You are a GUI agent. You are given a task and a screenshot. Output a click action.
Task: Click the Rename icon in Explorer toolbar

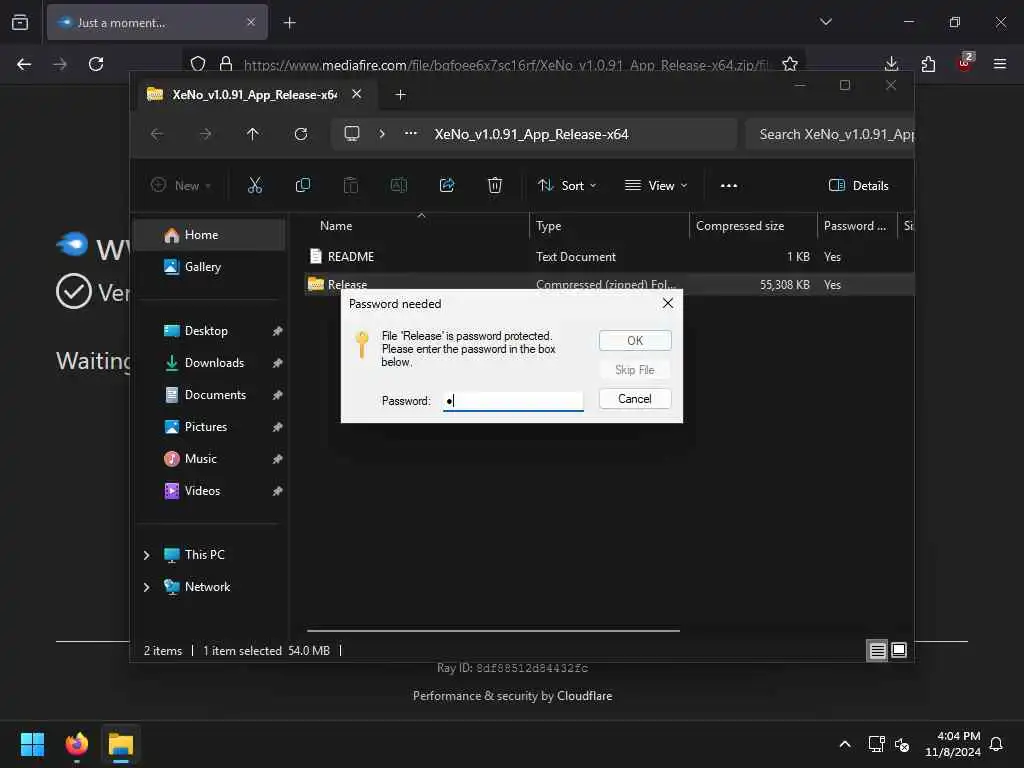tap(398, 185)
